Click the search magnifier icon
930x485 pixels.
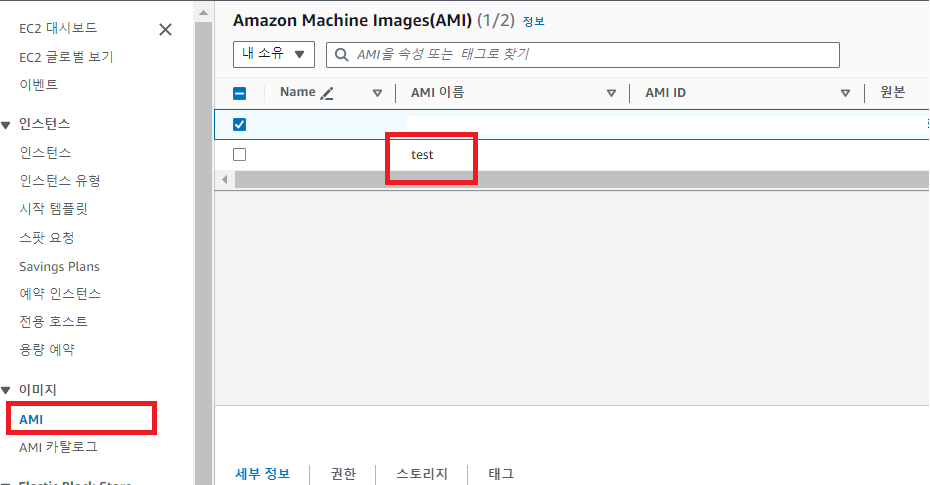(342, 55)
